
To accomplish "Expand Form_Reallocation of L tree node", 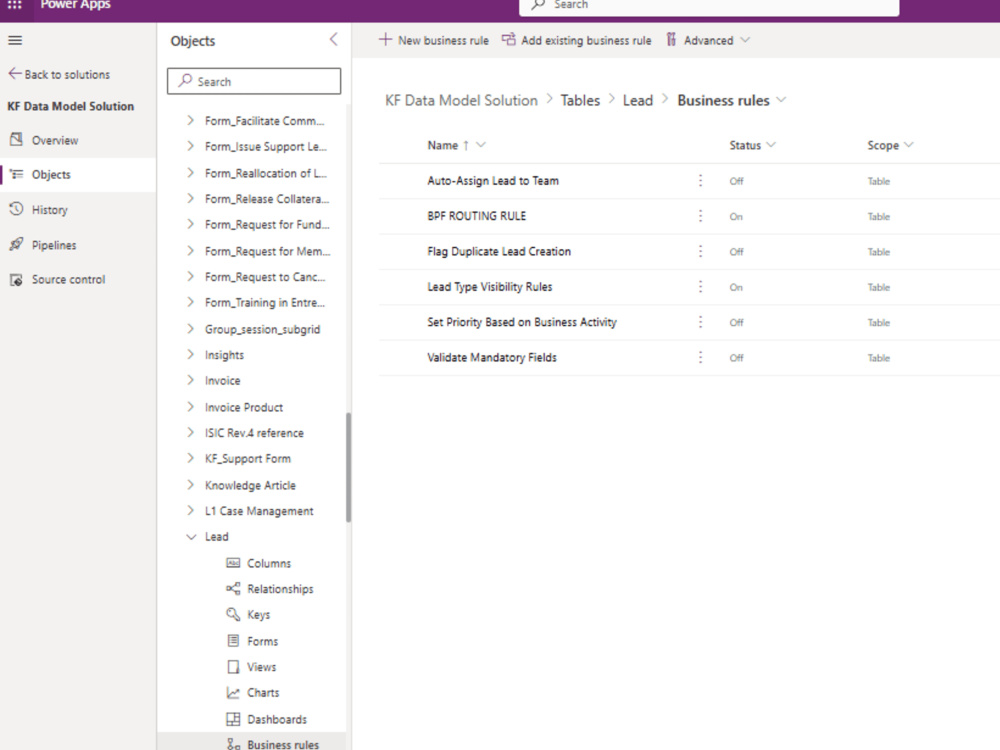I will tap(190, 173).
